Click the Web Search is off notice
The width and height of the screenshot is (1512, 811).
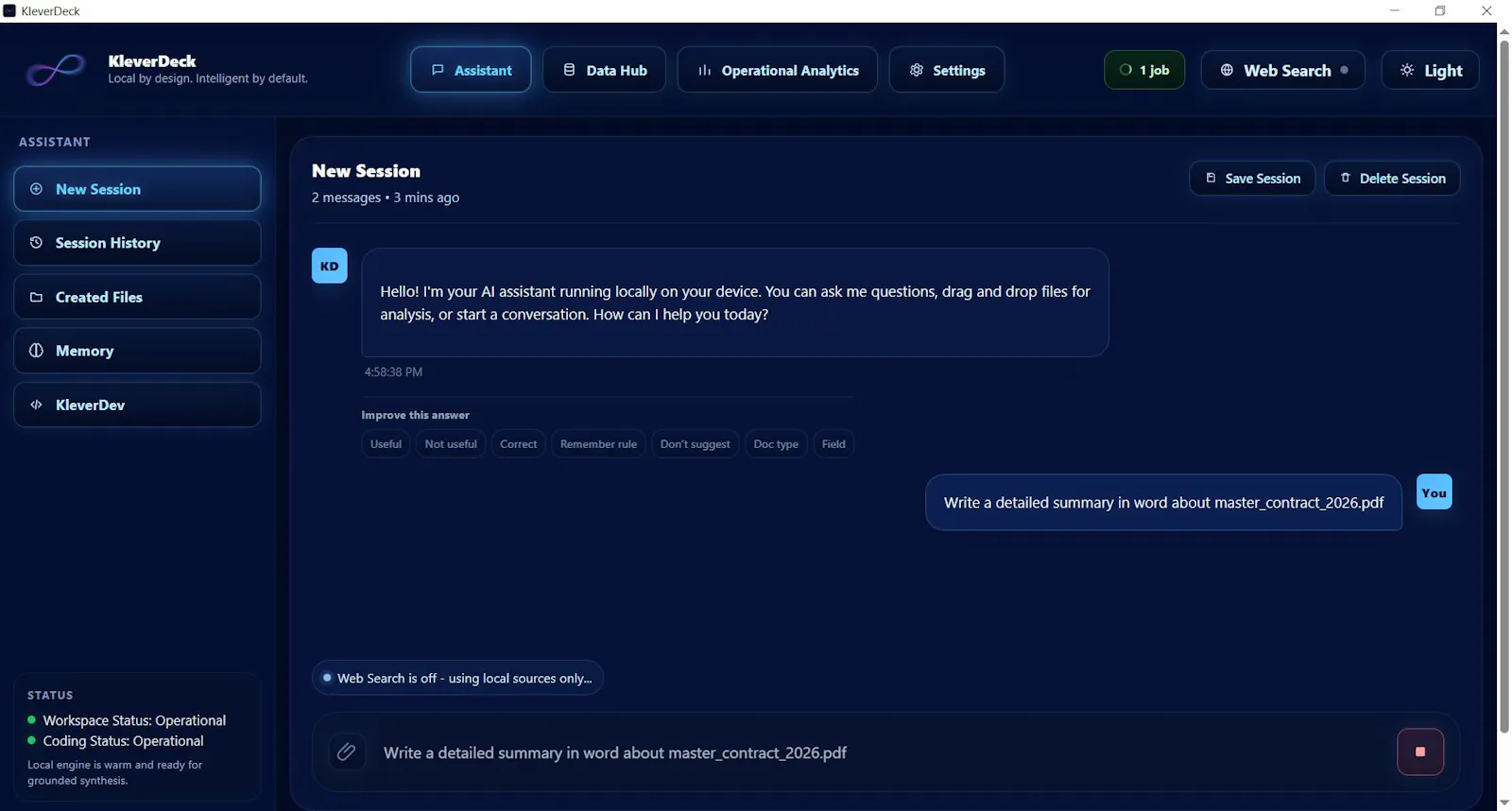click(x=457, y=678)
